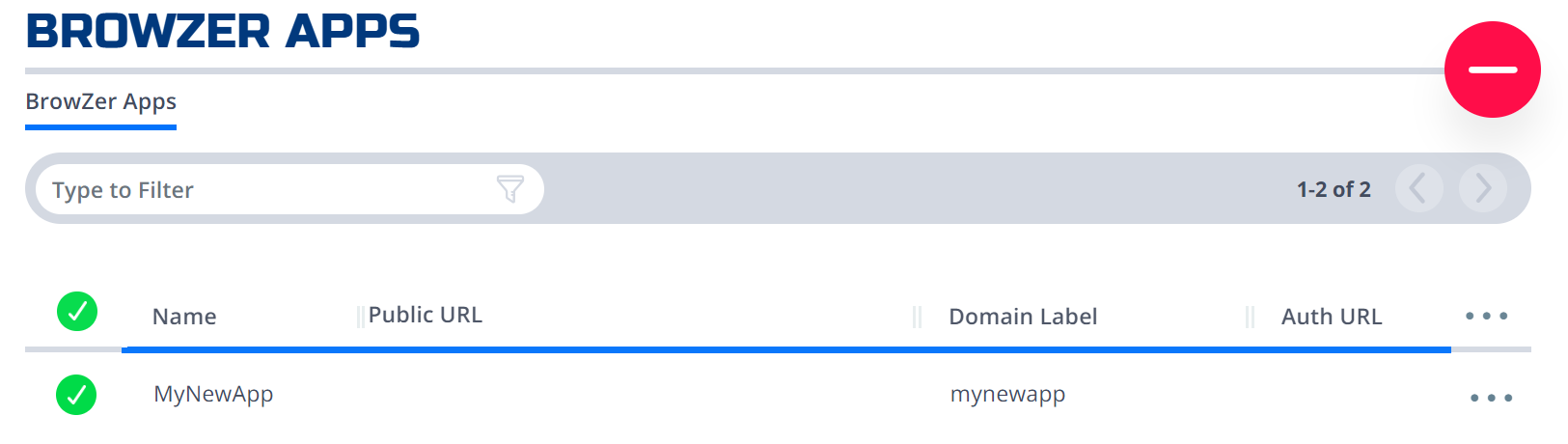Sort by Public URL column header
Screen dimensions: 1568x444
click(x=426, y=315)
